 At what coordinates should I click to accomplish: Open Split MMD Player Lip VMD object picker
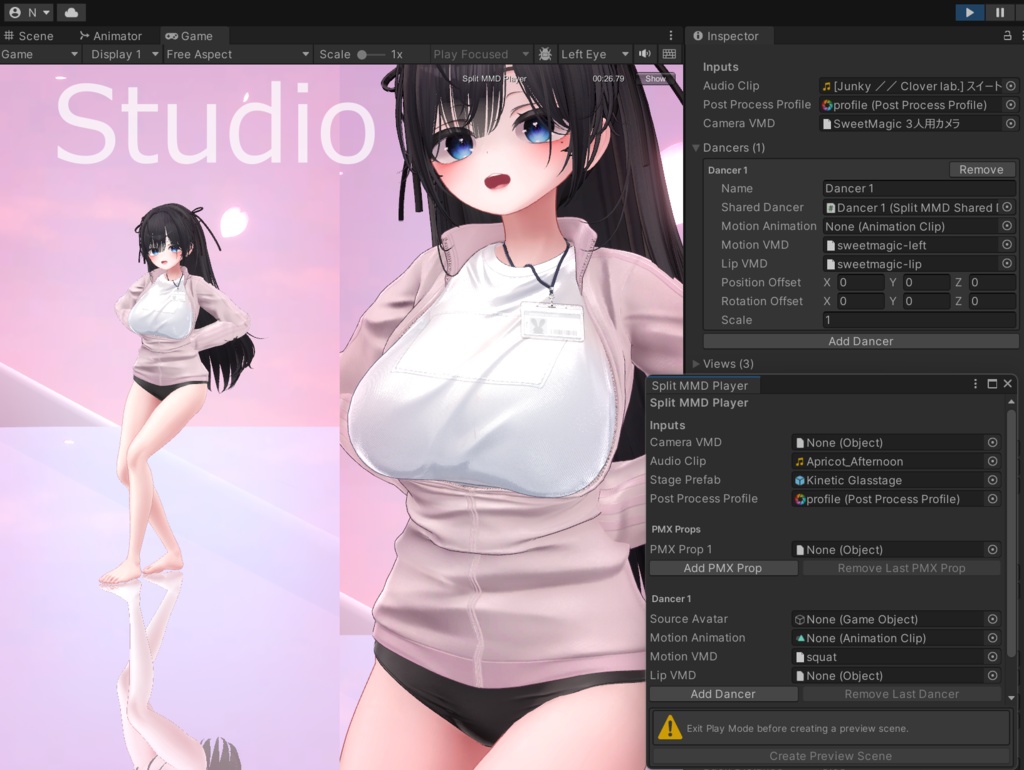tap(993, 676)
